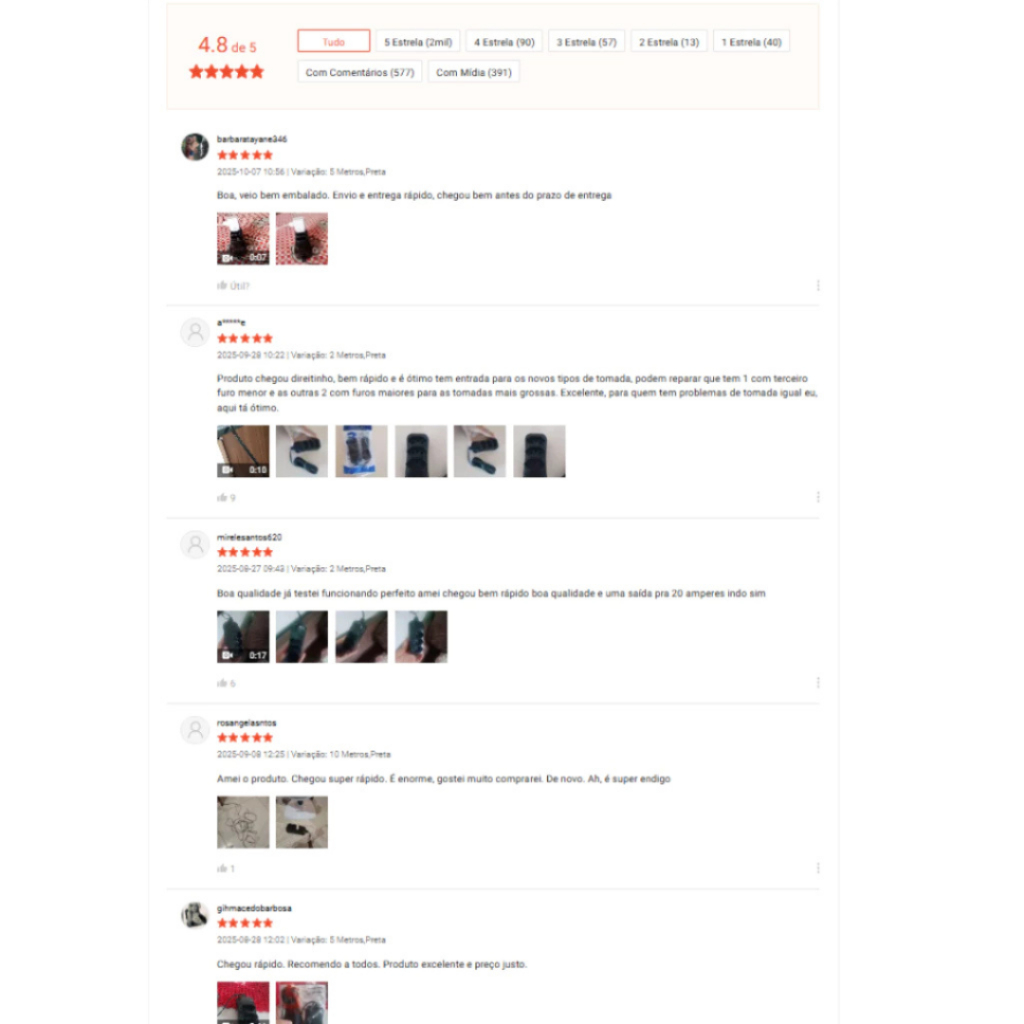Show reviews Com Mídia (391)
Screen dimensions: 1024x1024
(473, 72)
